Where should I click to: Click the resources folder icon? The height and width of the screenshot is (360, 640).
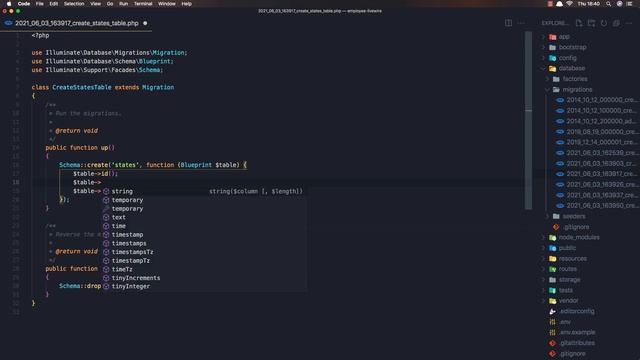tap(553, 259)
